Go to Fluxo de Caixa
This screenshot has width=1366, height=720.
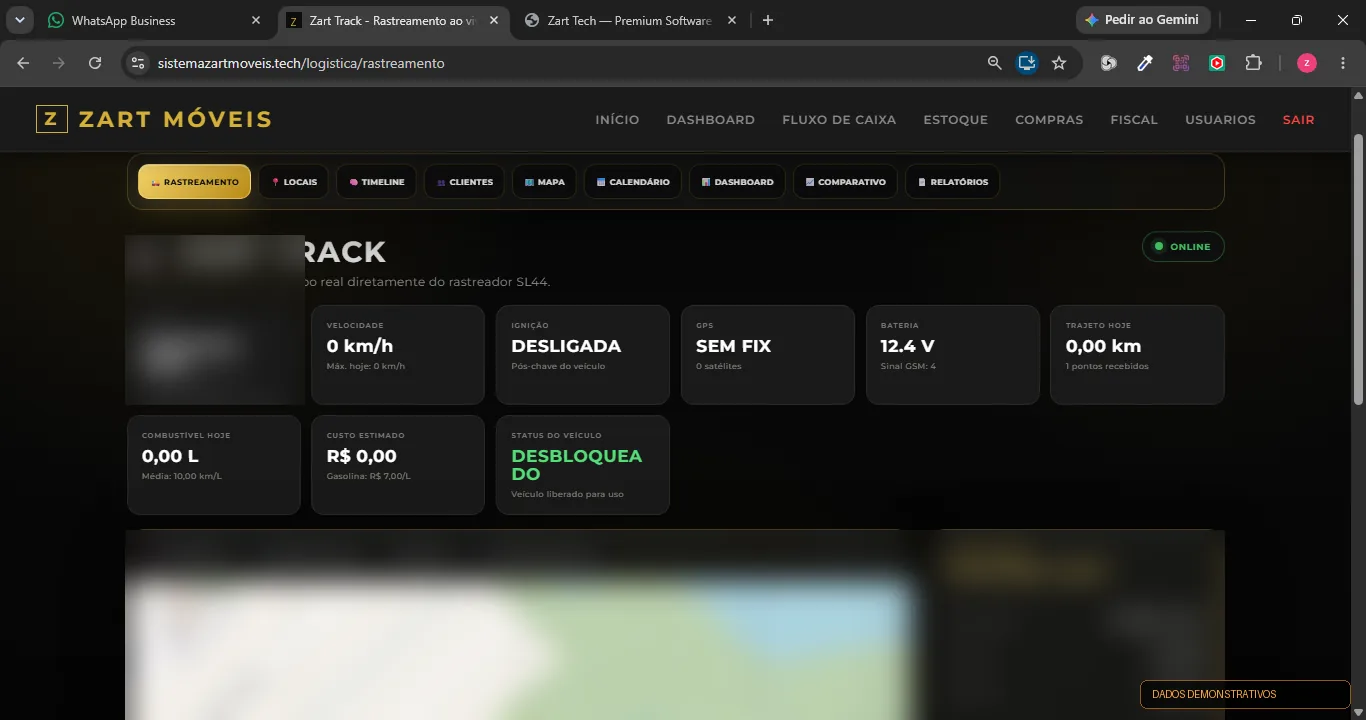[x=839, y=120]
